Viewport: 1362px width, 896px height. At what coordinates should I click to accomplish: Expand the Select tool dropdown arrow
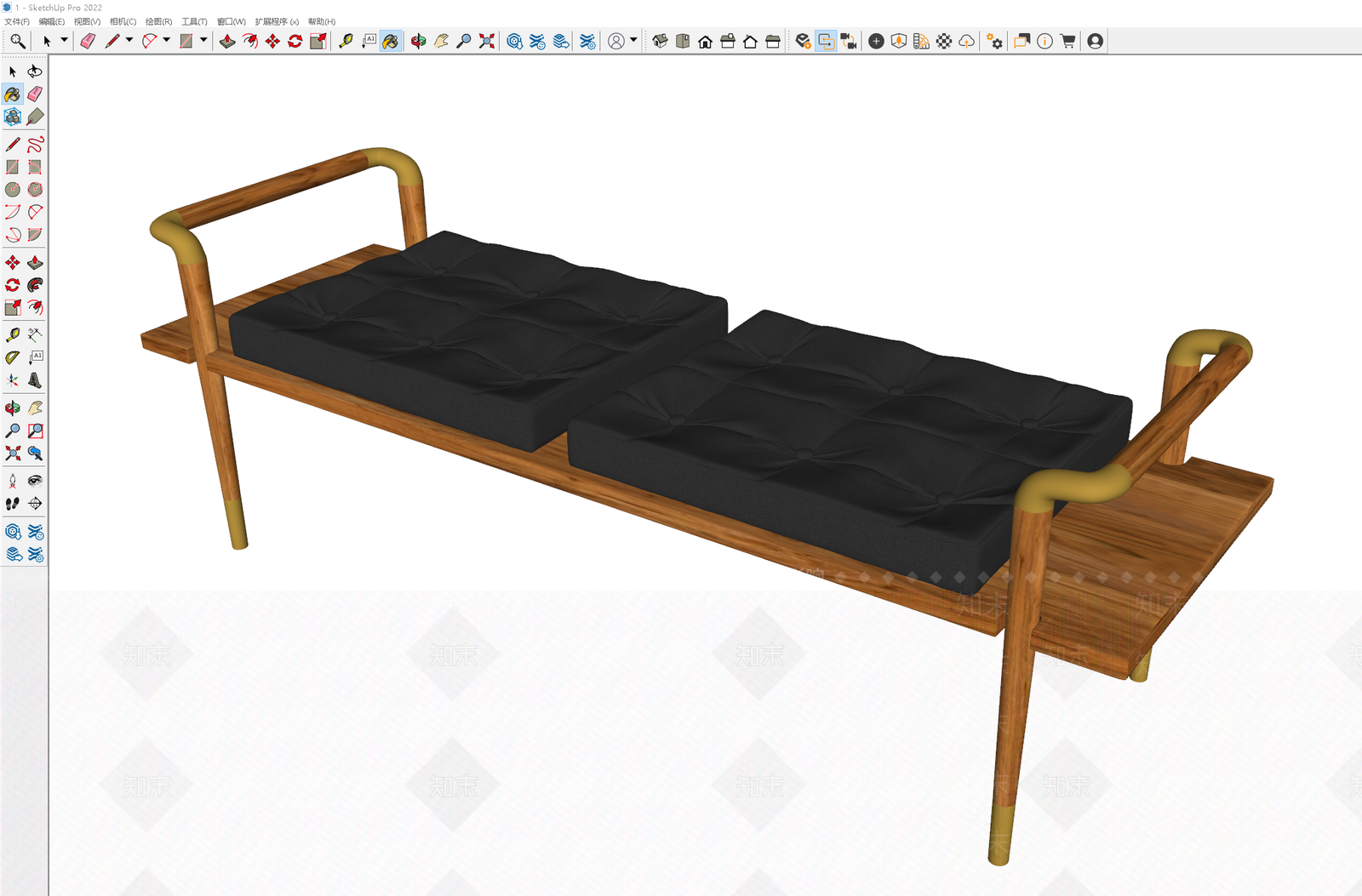[x=64, y=40]
